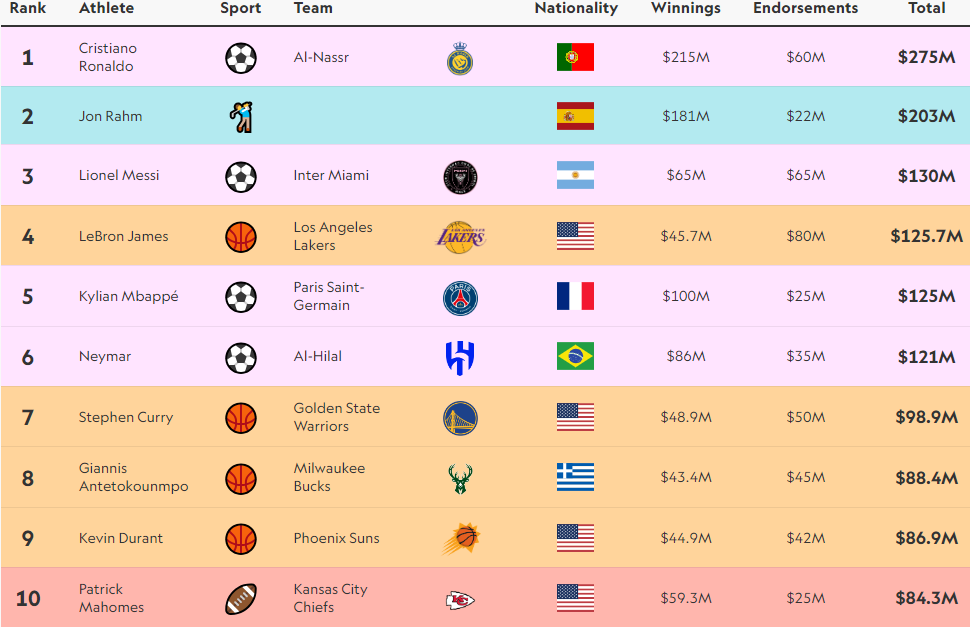Click the Kansas City Chiefs arrowhead logo

[x=460, y=599]
